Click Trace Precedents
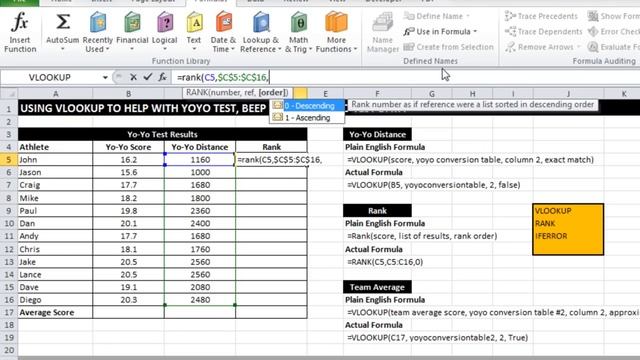The height and width of the screenshot is (360, 640). point(541,16)
